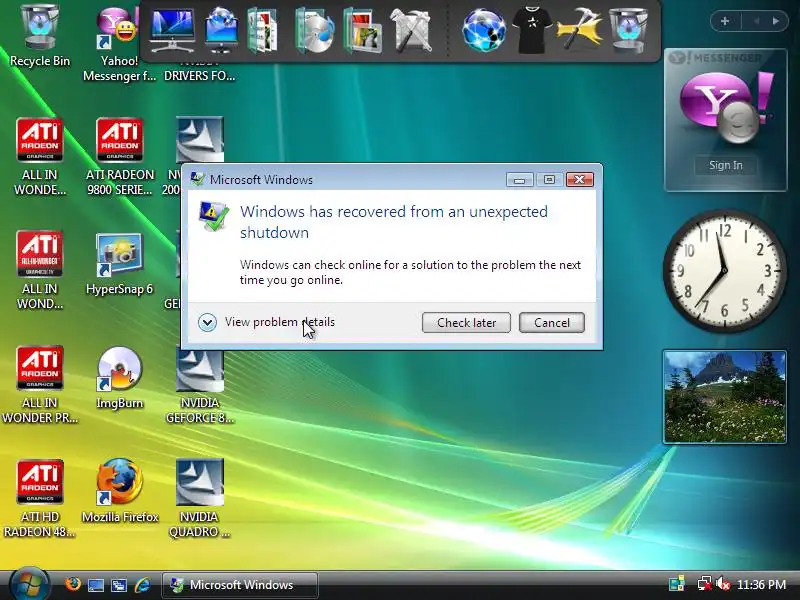Open the documents folder dock icon
Screen dimensions: 800x600
click(263, 32)
